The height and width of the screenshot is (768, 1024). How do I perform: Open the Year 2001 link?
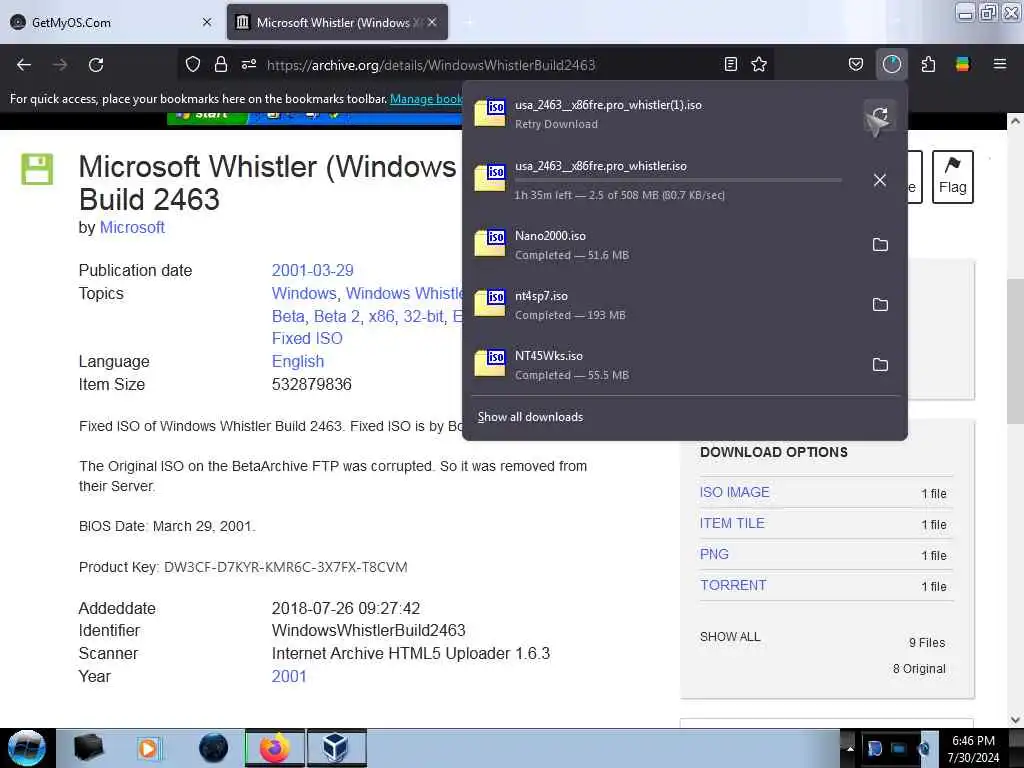[x=289, y=676]
